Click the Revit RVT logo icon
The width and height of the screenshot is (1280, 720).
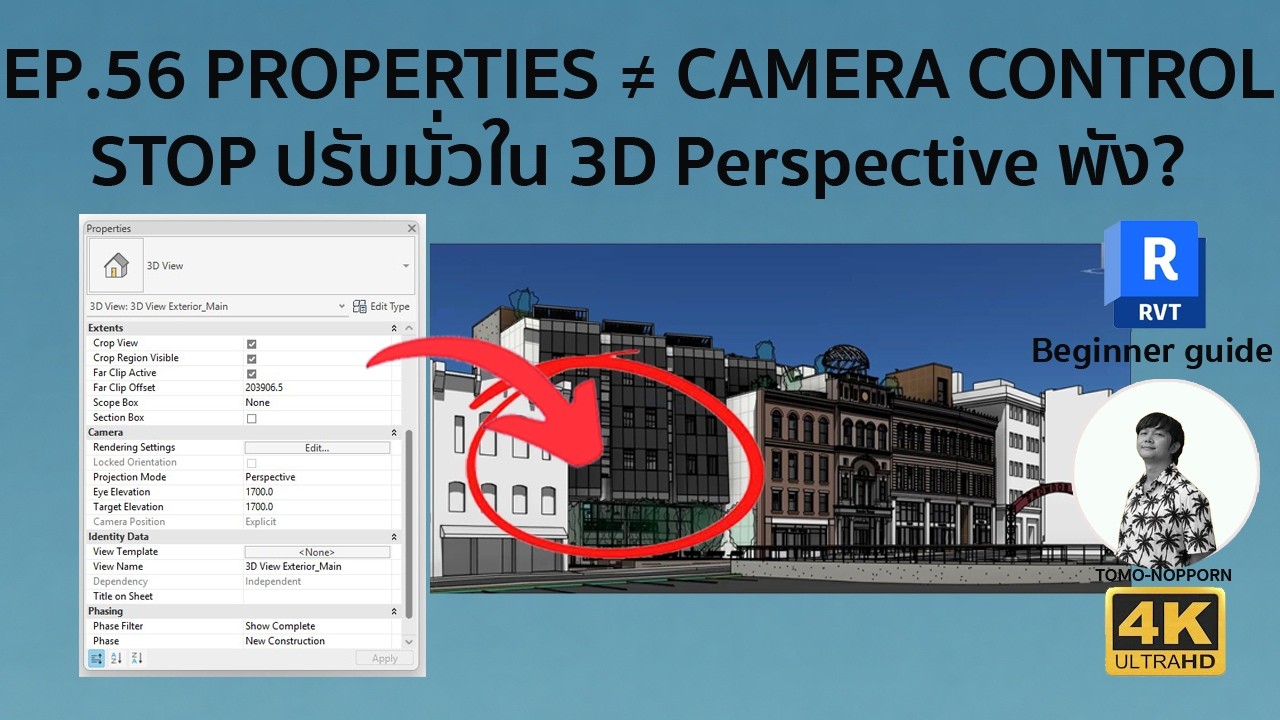tap(1157, 274)
